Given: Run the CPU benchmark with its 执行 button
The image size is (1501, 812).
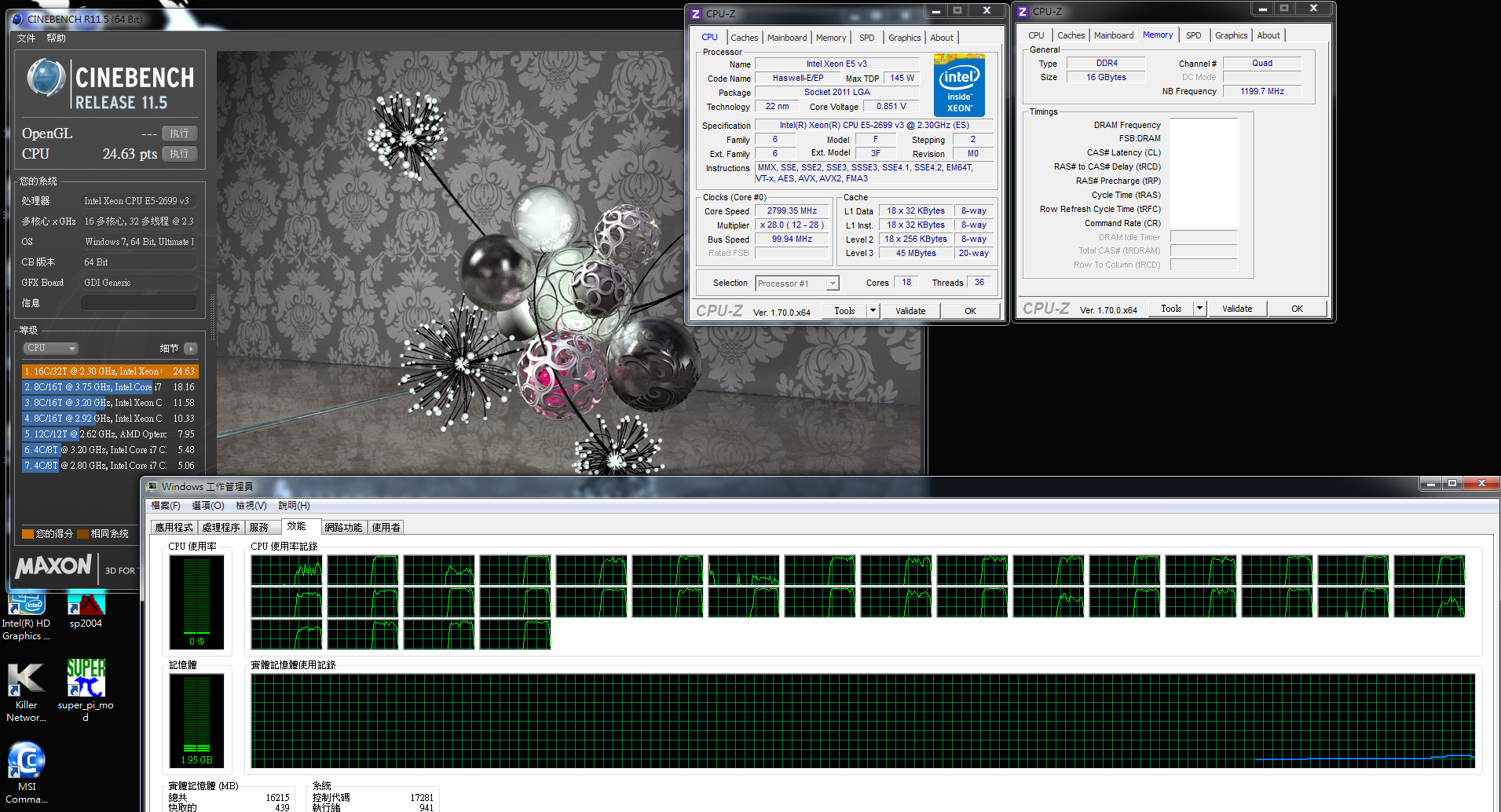Looking at the screenshot, I should coord(179,154).
